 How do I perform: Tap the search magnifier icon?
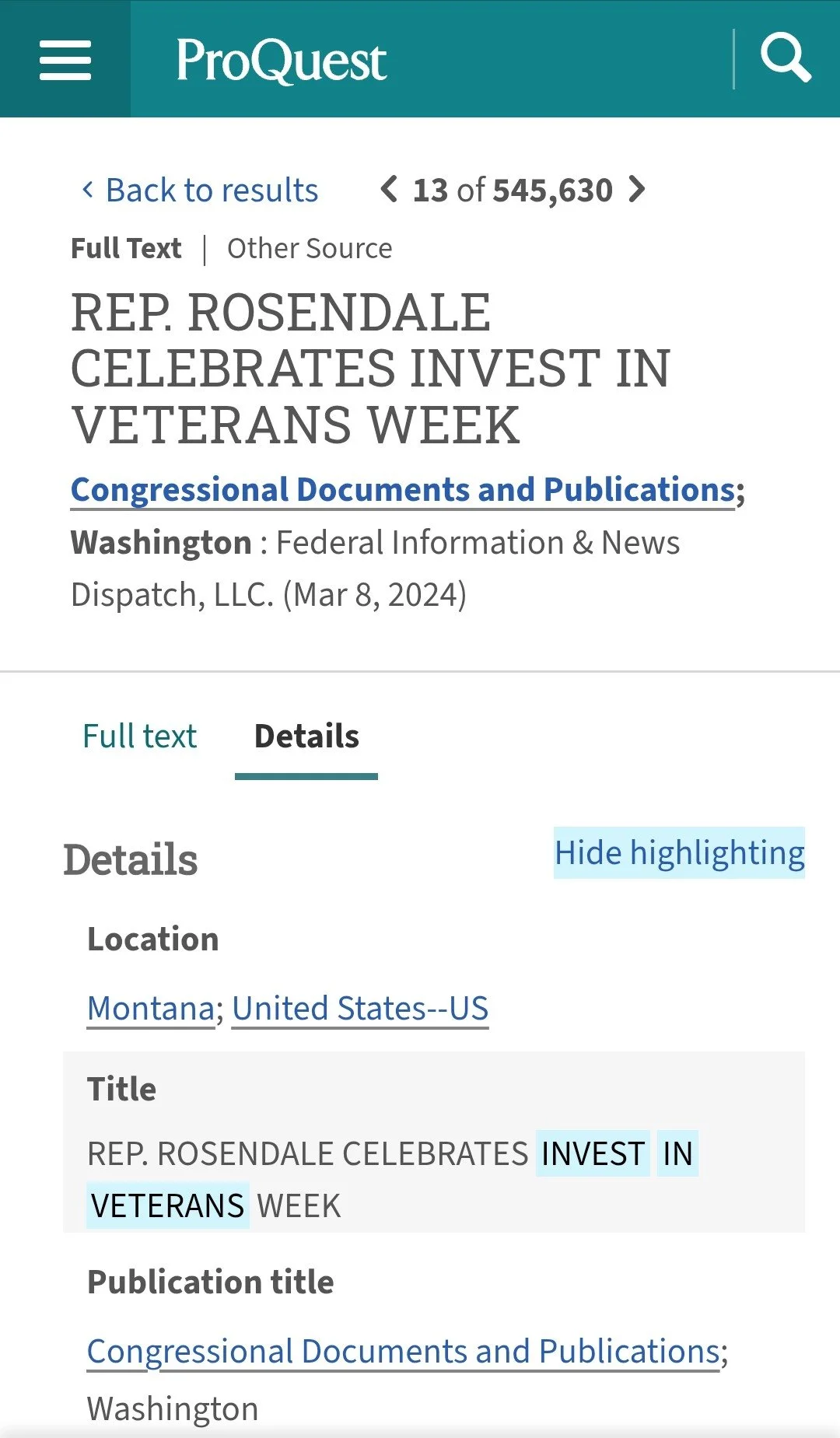pos(786,58)
